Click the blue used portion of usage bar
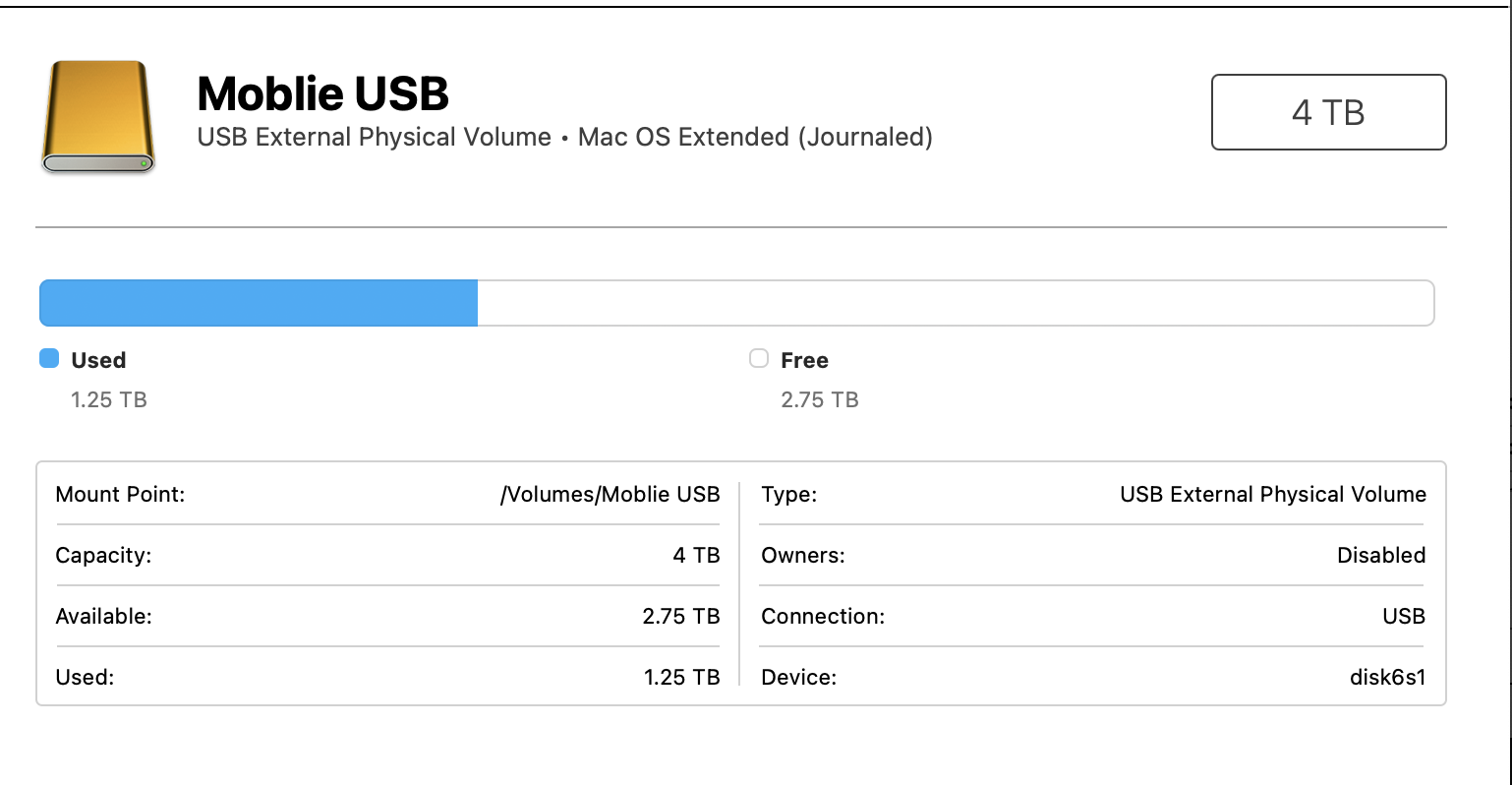This screenshot has height=785, width=1512. [x=258, y=303]
